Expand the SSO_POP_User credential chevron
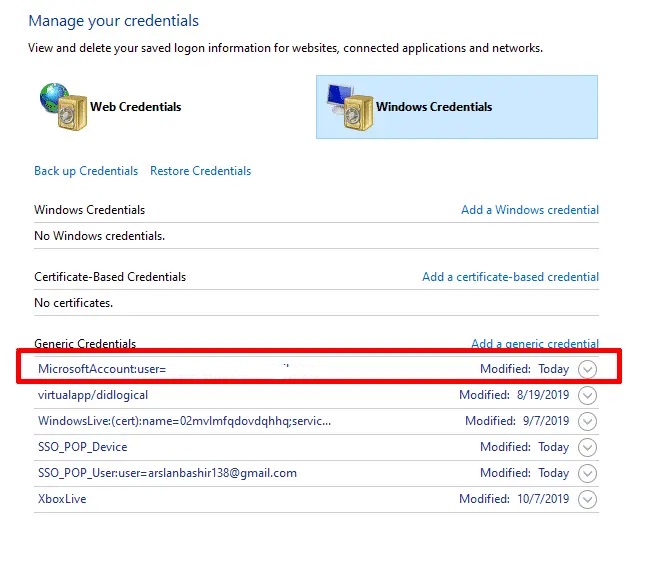Screen dimensions: 671x567 tap(588, 473)
